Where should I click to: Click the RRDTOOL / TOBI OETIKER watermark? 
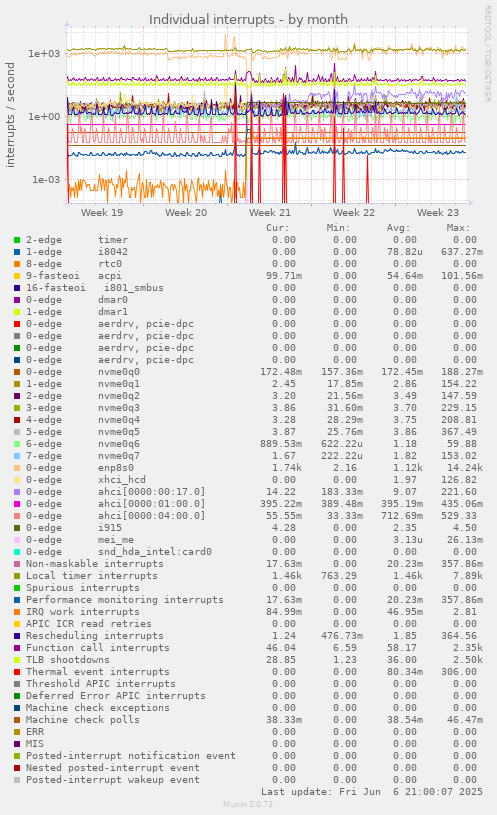coord(488,54)
